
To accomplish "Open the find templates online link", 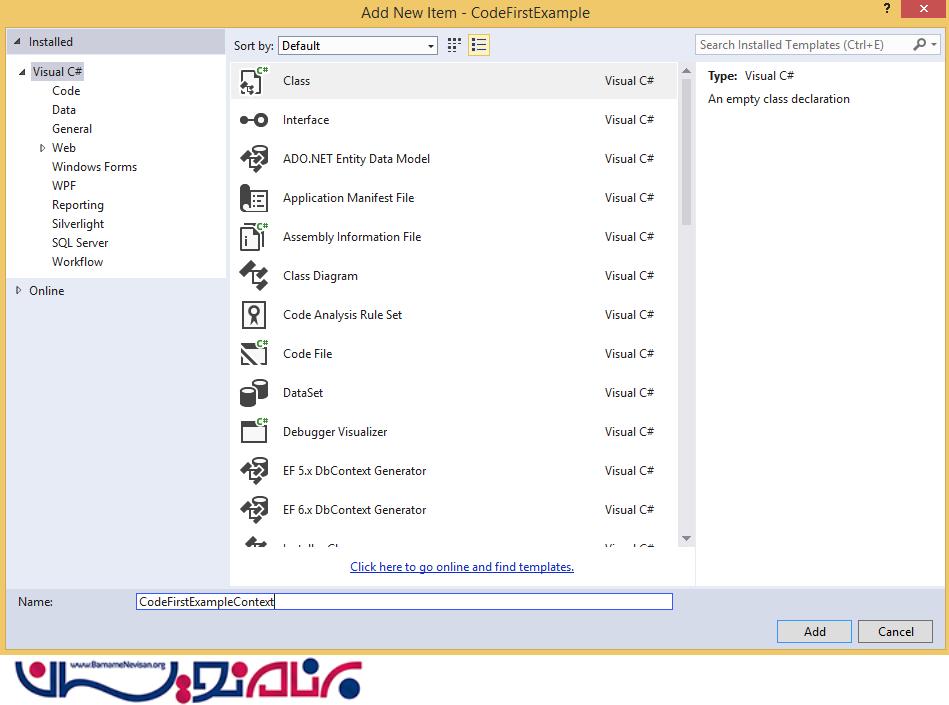I will (x=462, y=567).
